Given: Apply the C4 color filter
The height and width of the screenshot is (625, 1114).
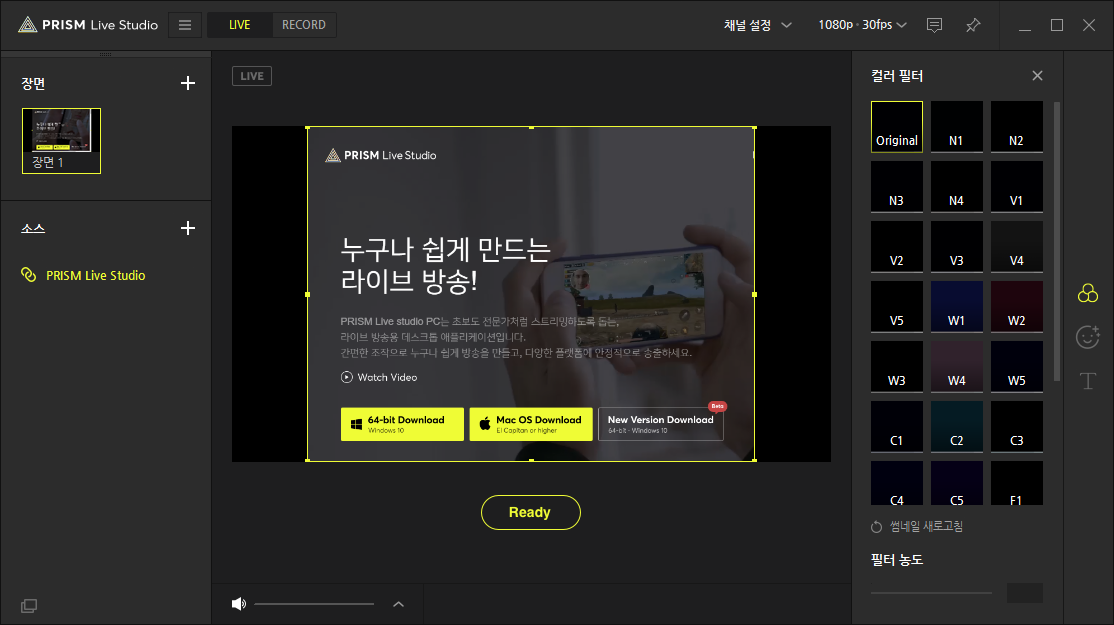Looking at the screenshot, I should [x=897, y=483].
